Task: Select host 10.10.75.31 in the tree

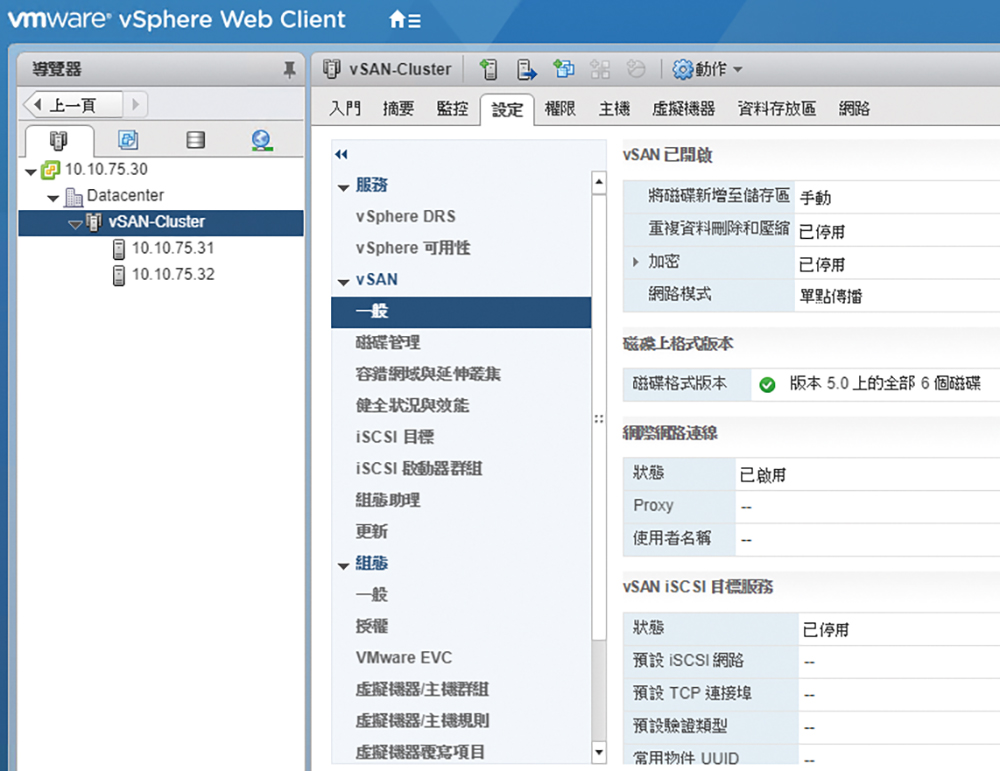Action: click(x=173, y=248)
